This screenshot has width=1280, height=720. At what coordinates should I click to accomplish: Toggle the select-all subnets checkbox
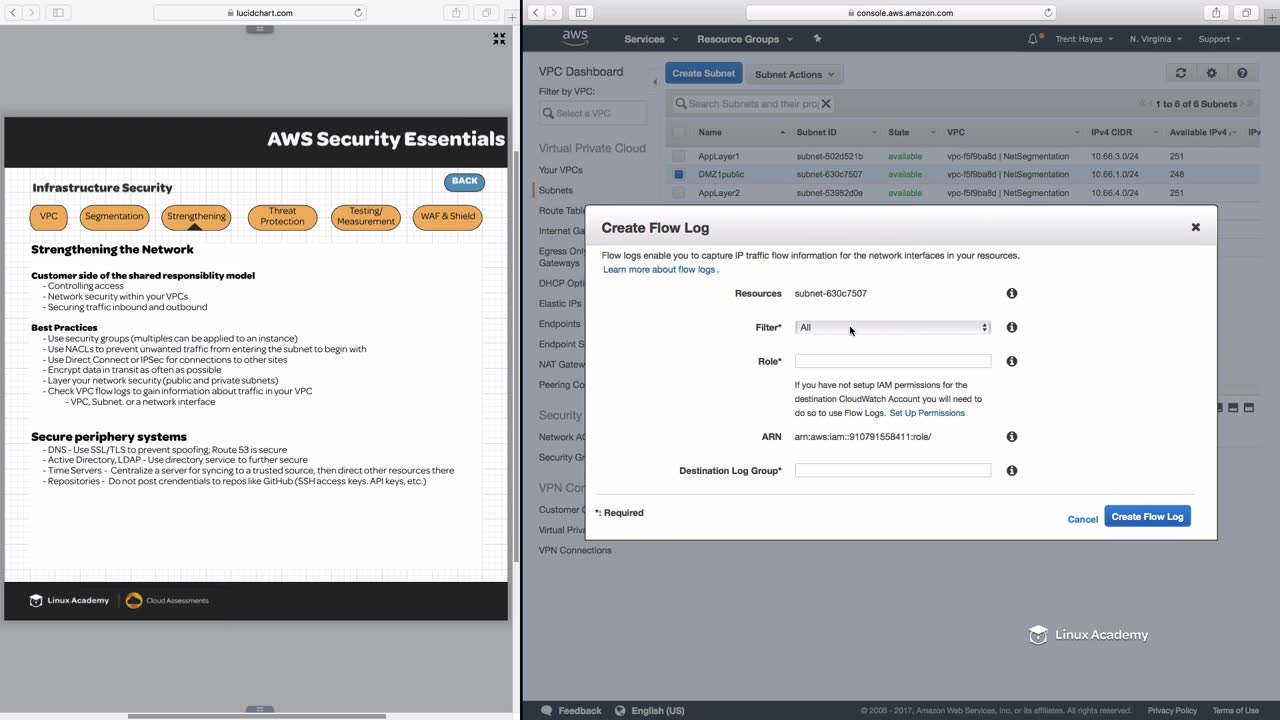click(679, 132)
